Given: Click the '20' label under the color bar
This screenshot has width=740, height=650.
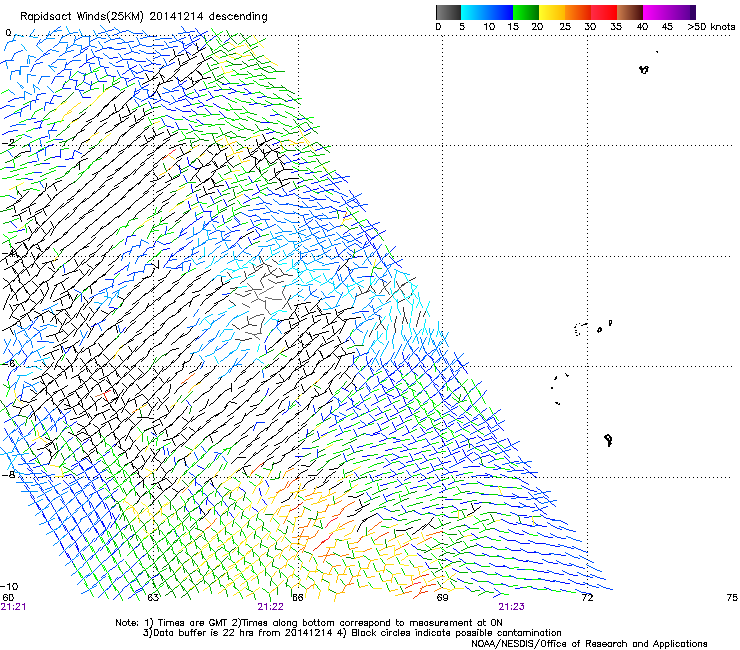Looking at the screenshot, I should coord(537,27).
